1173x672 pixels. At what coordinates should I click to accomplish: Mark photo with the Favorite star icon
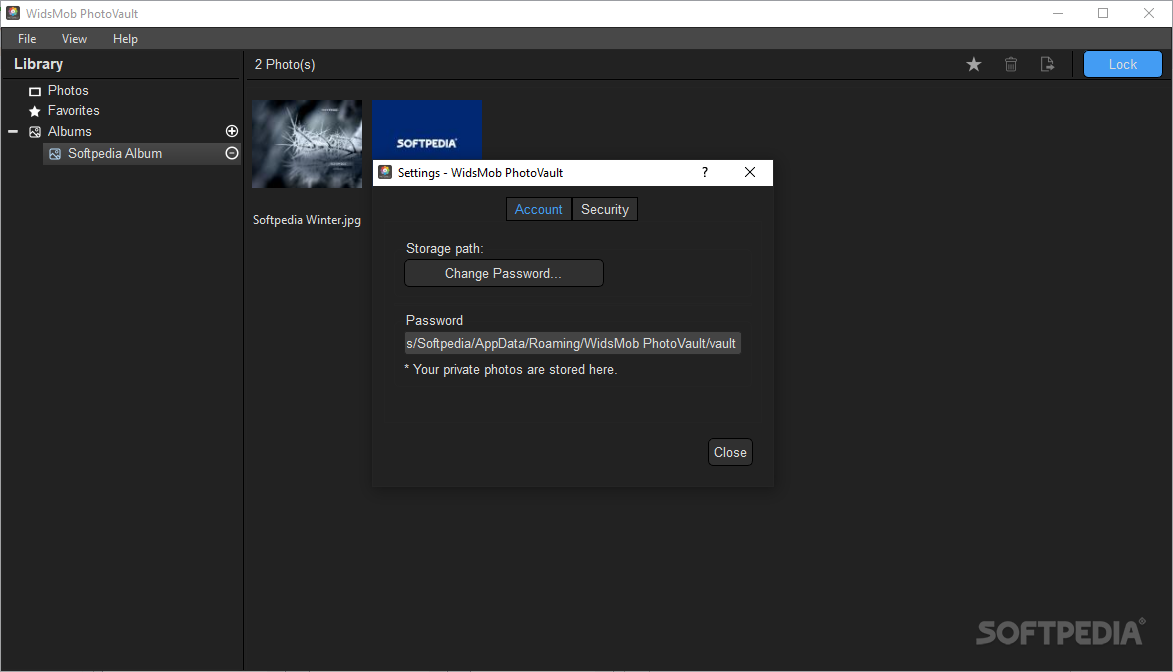click(973, 64)
